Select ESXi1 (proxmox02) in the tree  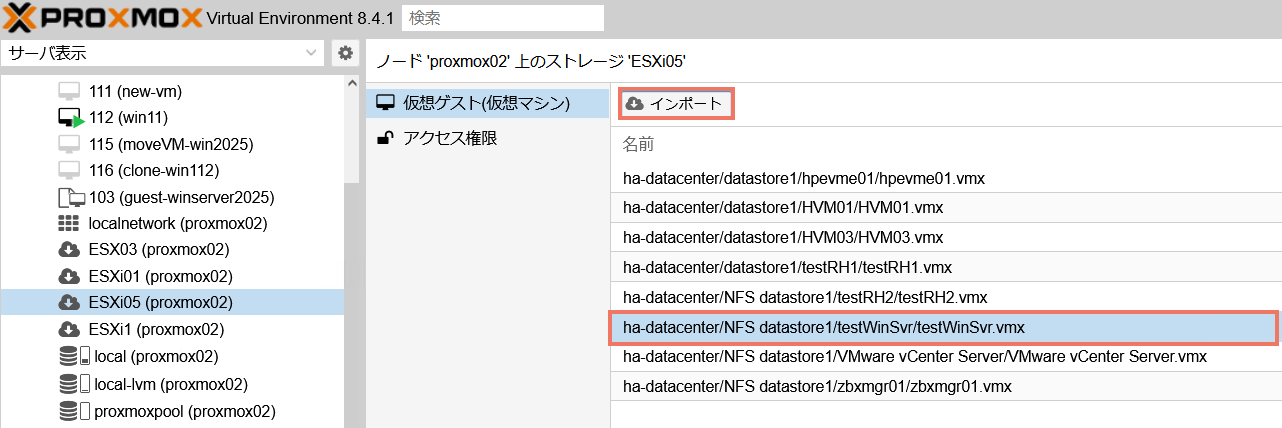[x=156, y=329]
